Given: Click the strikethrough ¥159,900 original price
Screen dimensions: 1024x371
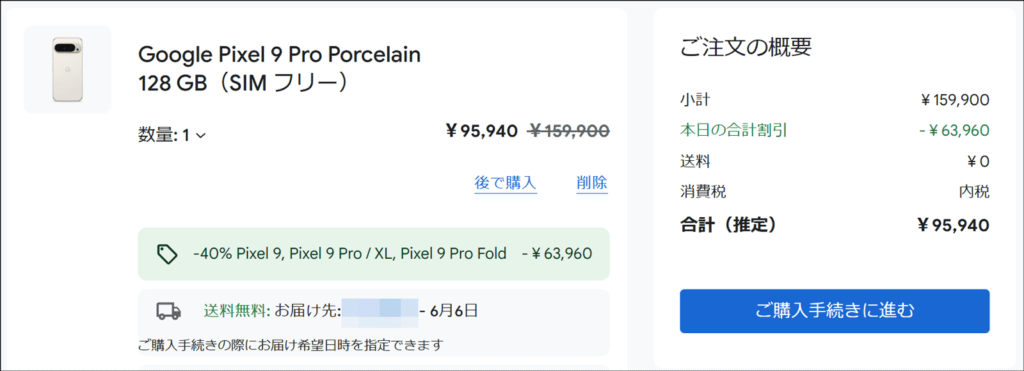Looking at the screenshot, I should pos(569,132).
